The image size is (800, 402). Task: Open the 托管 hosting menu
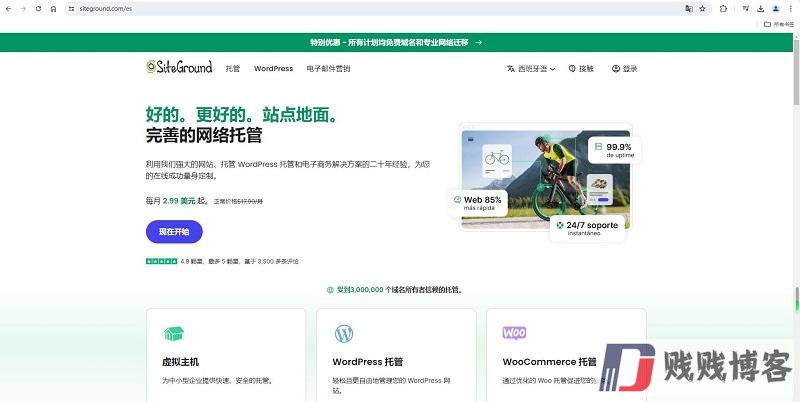tap(233, 68)
